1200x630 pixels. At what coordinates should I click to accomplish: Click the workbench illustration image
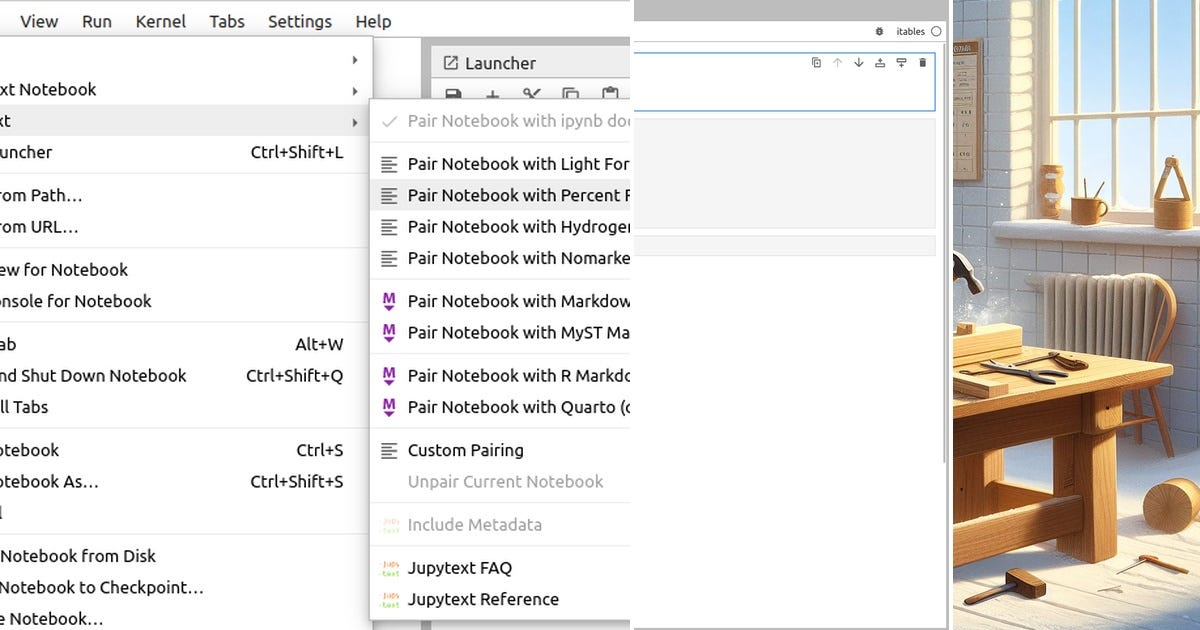pos(1076,315)
